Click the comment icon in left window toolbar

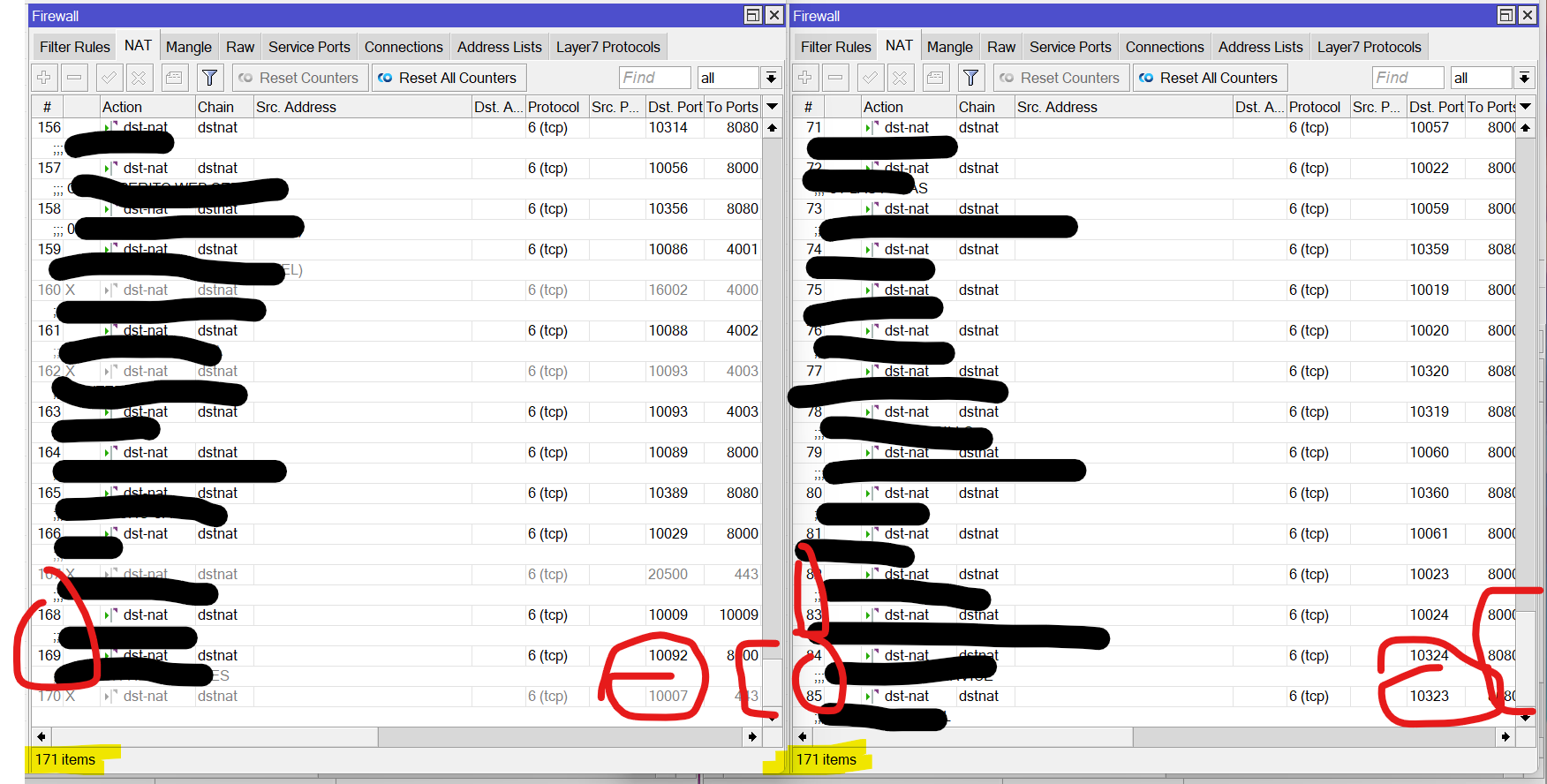tap(174, 78)
